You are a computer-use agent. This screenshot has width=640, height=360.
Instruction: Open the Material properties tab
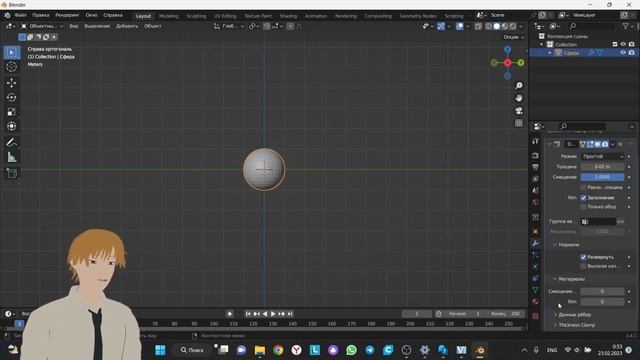point(536,302)
